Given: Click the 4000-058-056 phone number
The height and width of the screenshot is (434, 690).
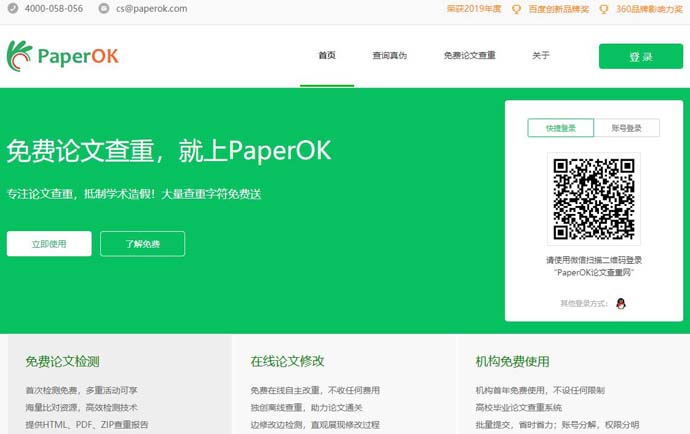Looking at the screenshot, I should pos(54,8).
